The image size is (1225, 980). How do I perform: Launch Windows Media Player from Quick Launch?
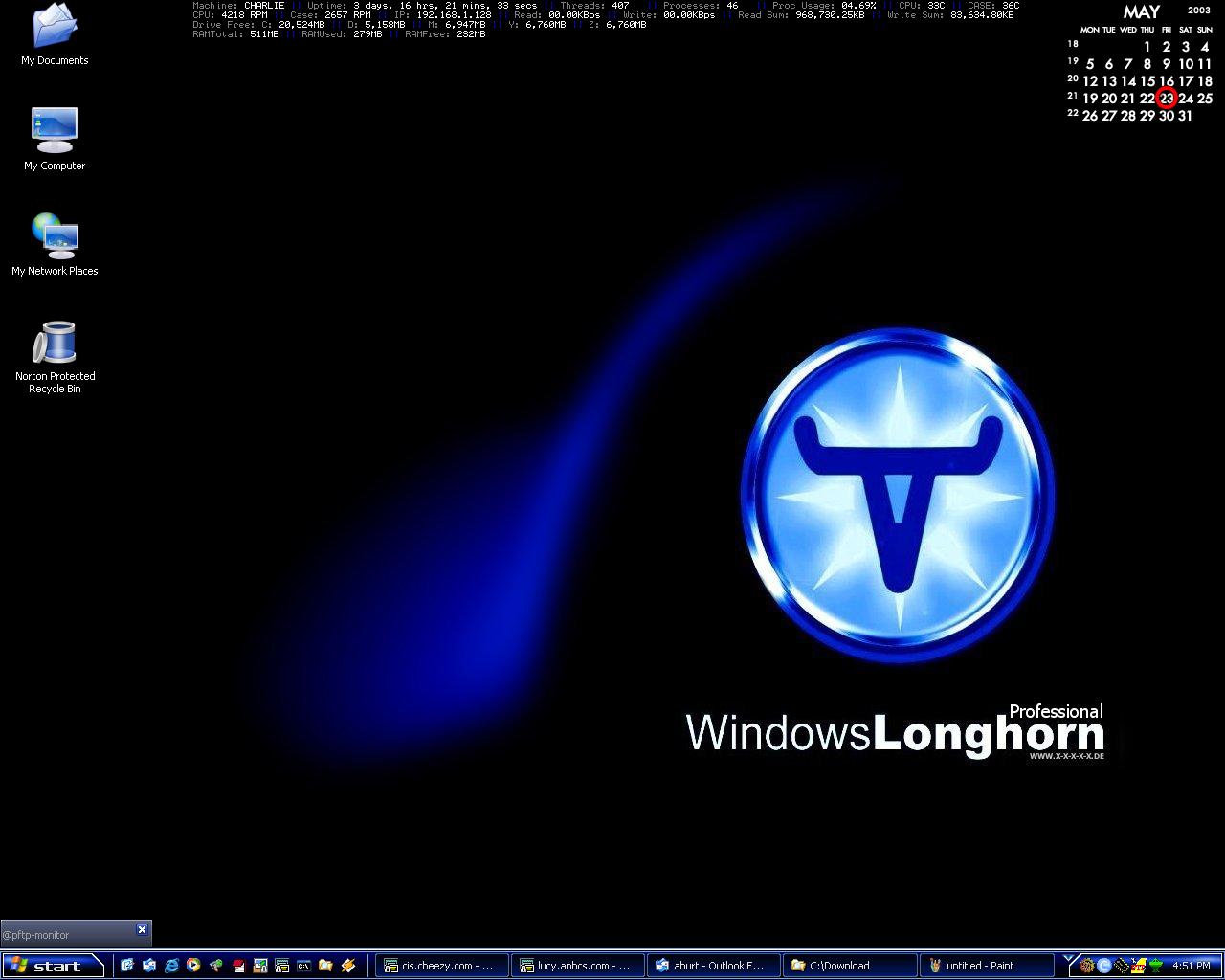pyautogui.click(x=193, y=966)
